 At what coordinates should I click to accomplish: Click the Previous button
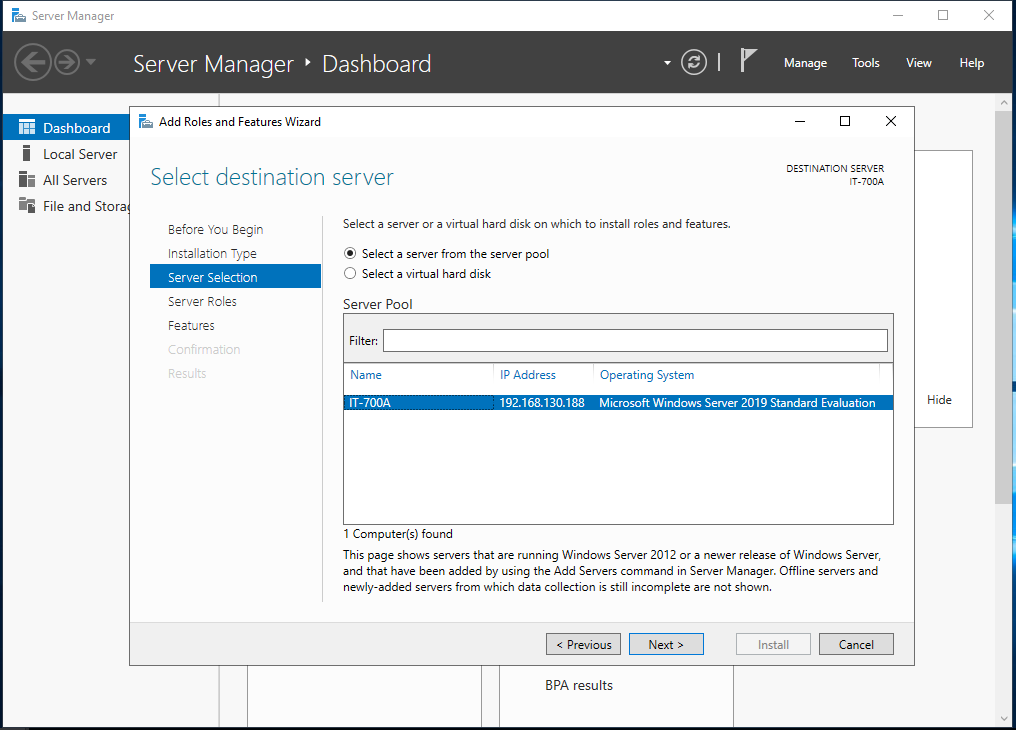click(583, 644)
